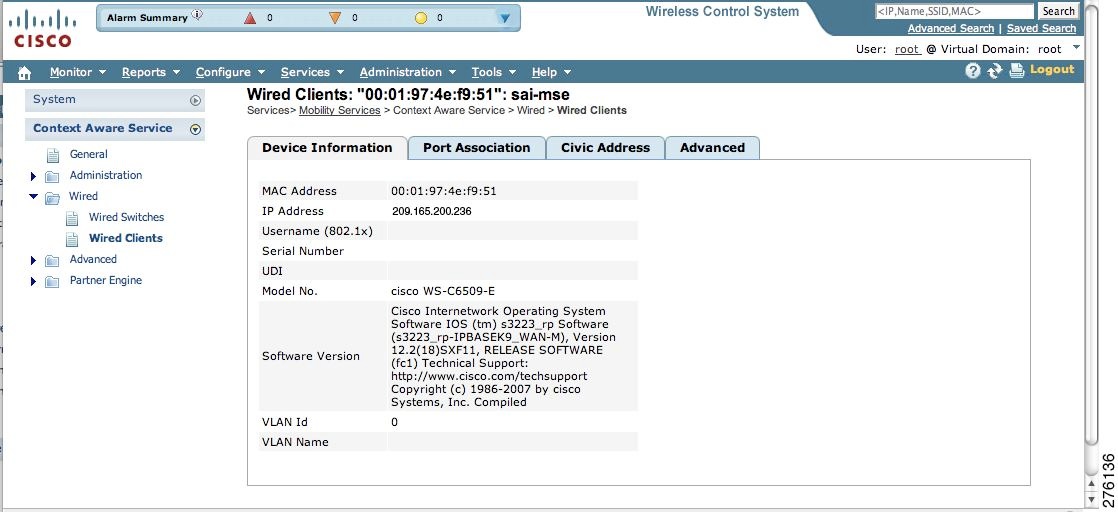View critical alarms red triangle
1118x512 pixels.
[250, 18]
